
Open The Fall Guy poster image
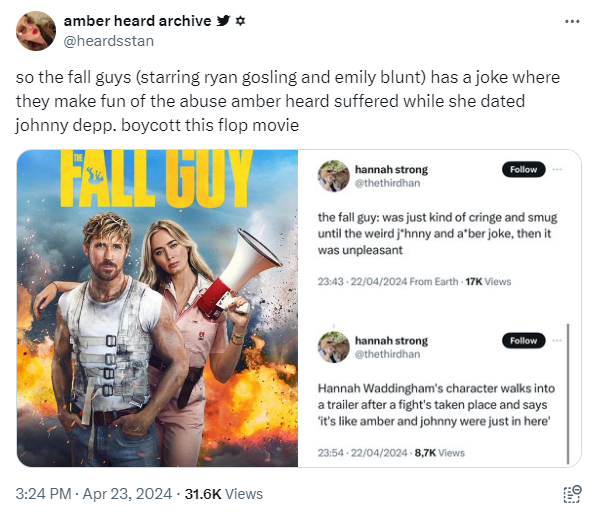tap(158, 308)
